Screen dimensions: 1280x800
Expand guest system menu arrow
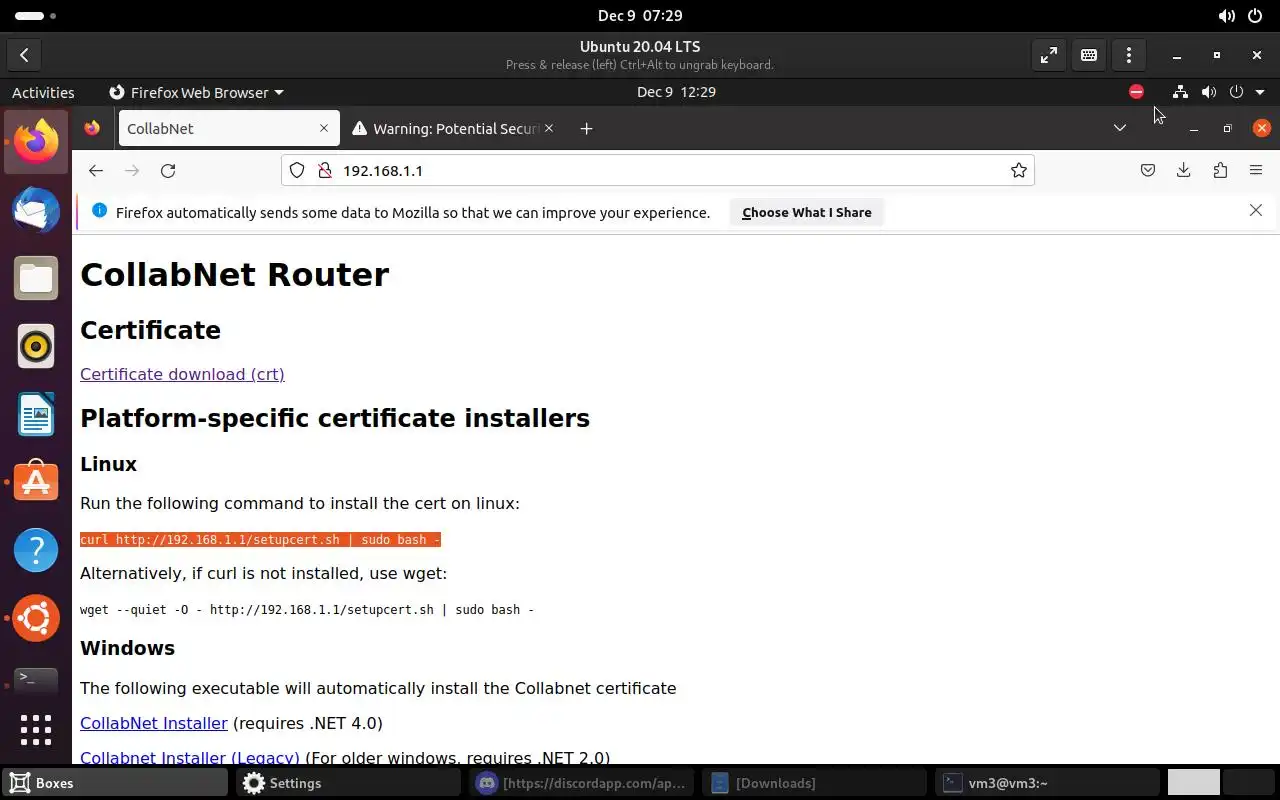click(x=1260, y=92)
